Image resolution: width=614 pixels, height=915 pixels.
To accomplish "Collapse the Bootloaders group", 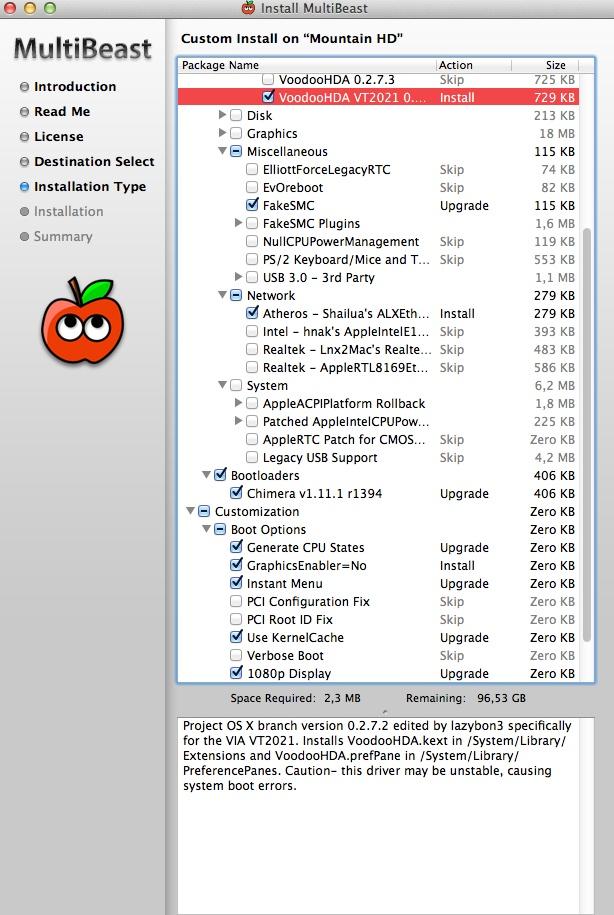I will [x=207, y=475].
